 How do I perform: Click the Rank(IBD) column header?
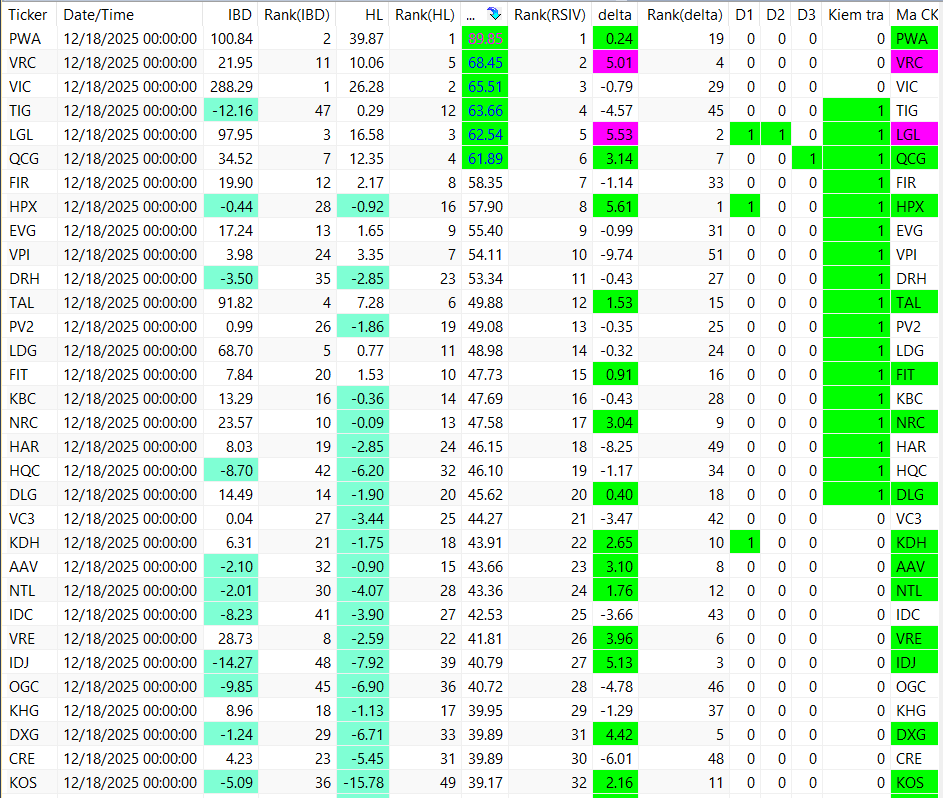296,14
